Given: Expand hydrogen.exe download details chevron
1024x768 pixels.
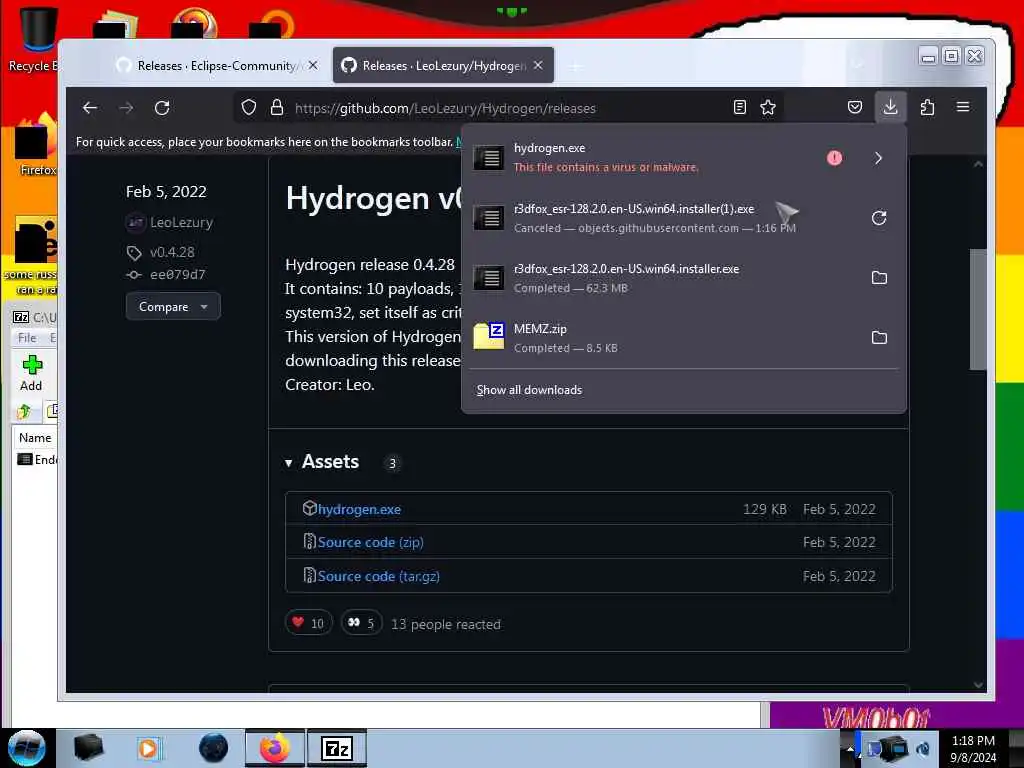Looking at the screenshot, I should 878,158.
